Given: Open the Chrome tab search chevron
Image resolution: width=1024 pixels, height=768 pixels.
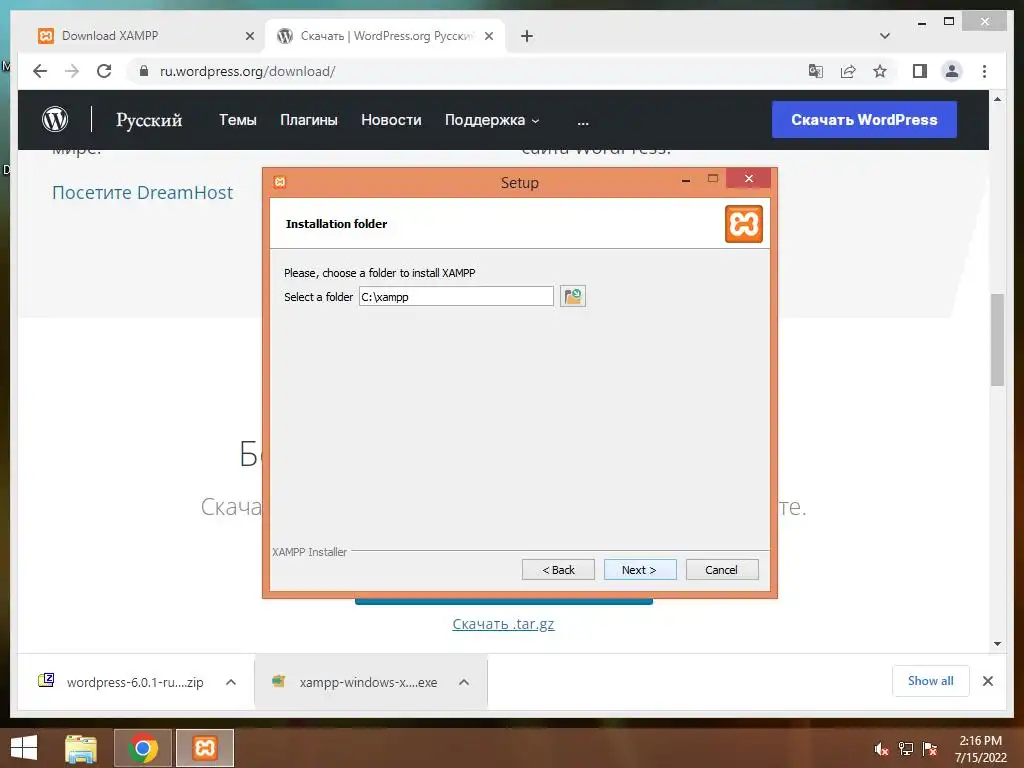Looking at the screenshot, I should (885, 36).
